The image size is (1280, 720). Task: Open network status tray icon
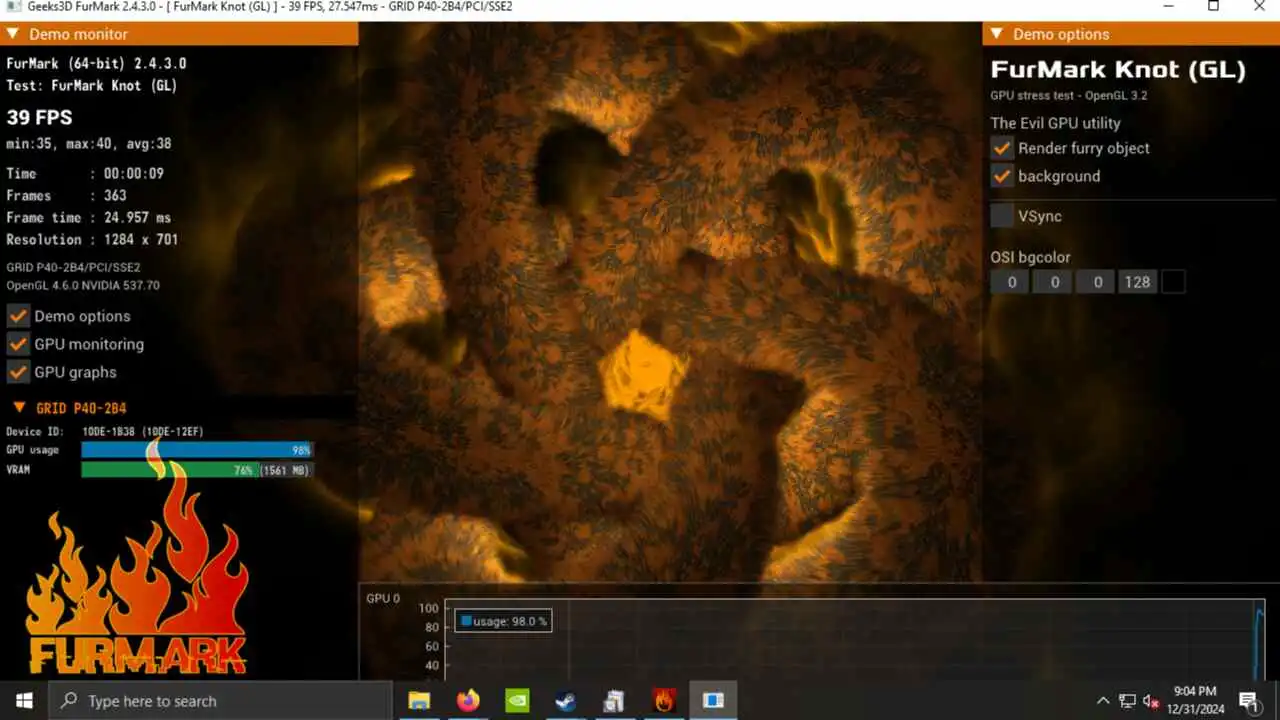coord(1127,701)
